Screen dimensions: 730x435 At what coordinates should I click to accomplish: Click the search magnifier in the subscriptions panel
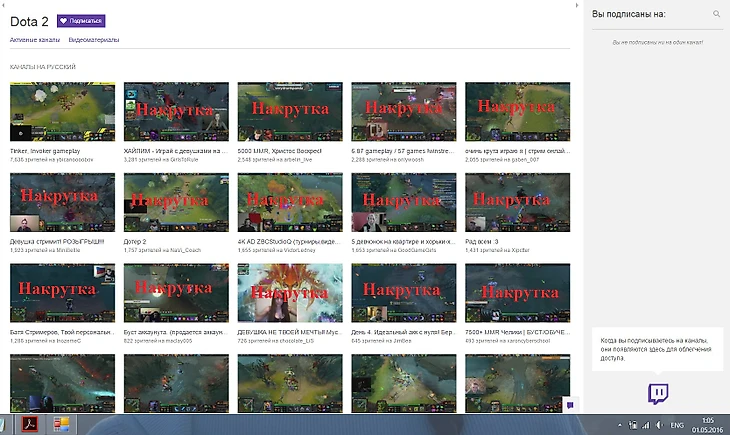tap(716, 14)
